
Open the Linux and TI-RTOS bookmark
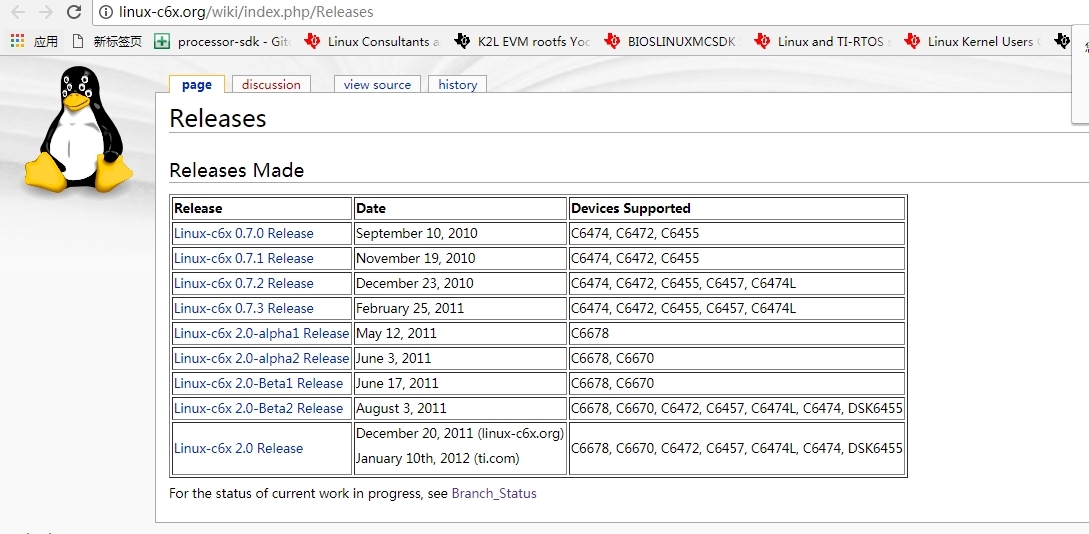click(820, 41)
